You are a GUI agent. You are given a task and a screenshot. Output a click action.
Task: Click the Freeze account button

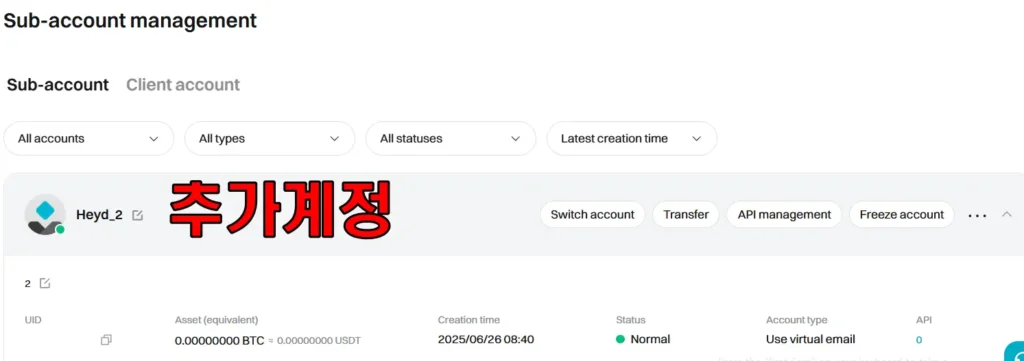tap(902, 214)
